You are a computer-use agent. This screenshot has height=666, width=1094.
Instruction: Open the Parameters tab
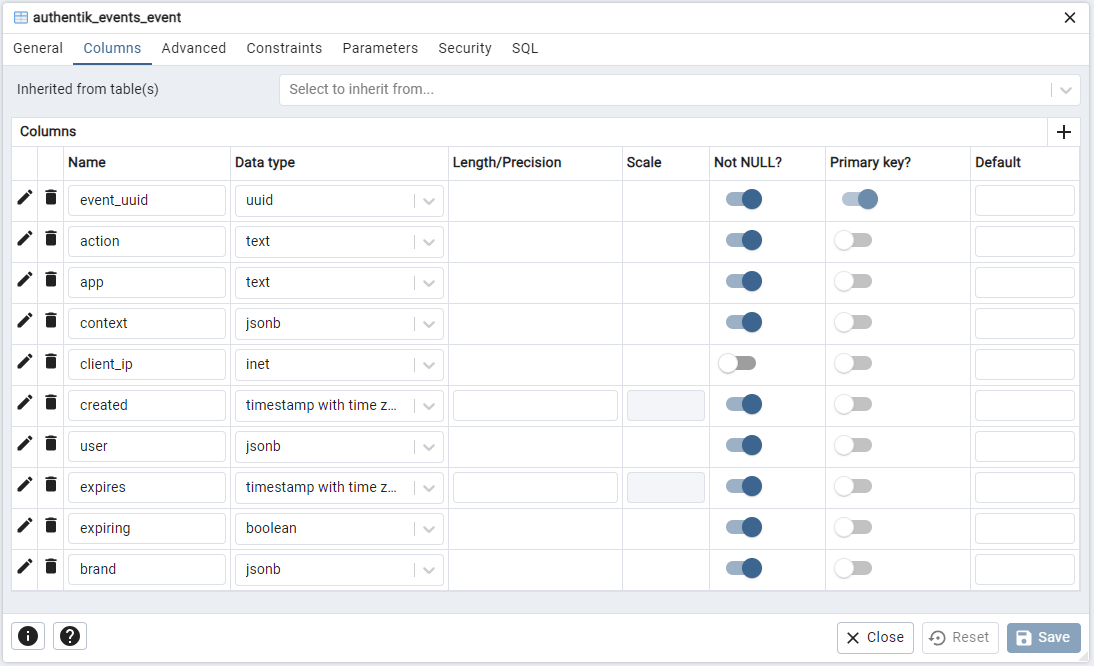(380, 48)
